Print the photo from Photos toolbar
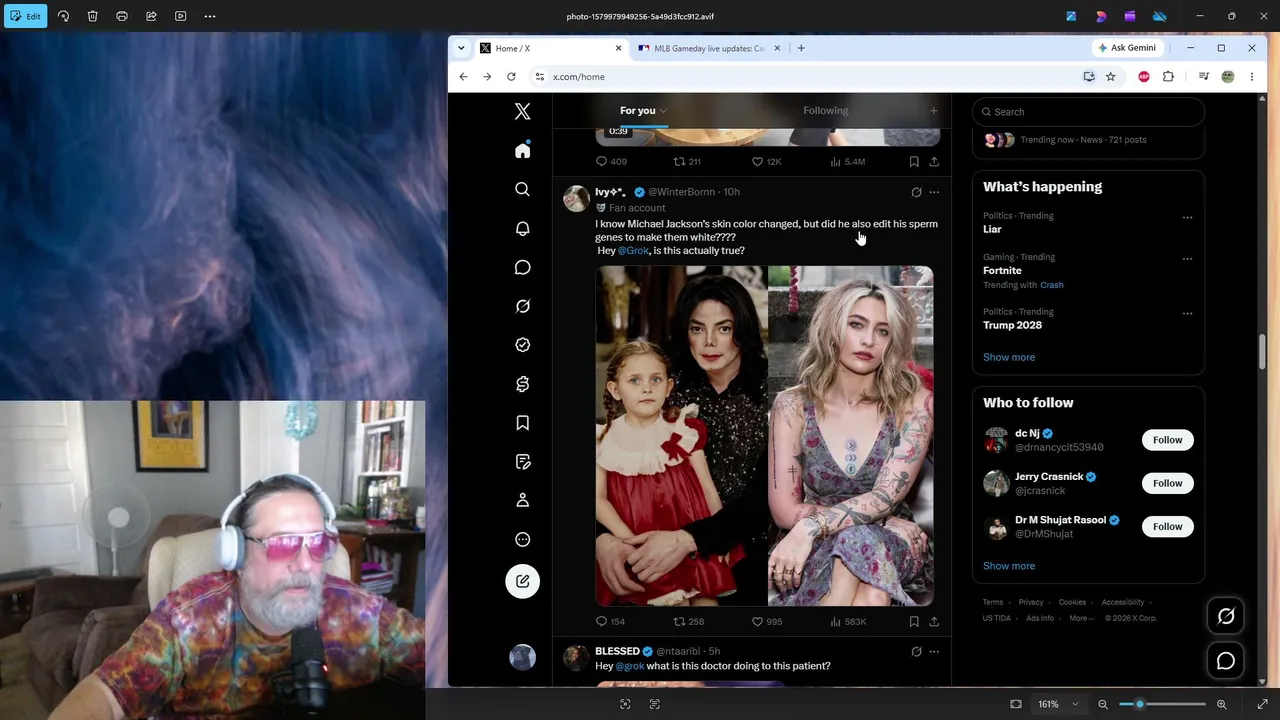The image size is (1280, 720). pos(122,16)
